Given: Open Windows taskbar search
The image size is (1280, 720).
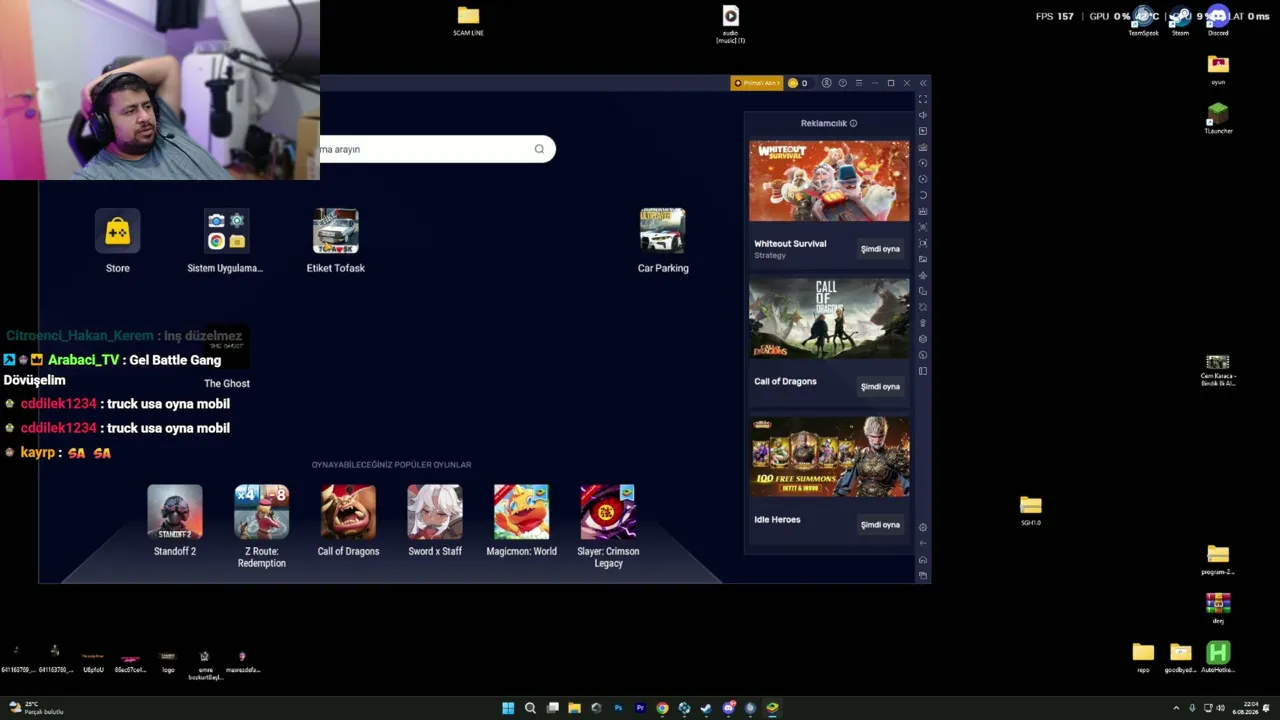Looking at the screenshot, I should click(530, 708).
